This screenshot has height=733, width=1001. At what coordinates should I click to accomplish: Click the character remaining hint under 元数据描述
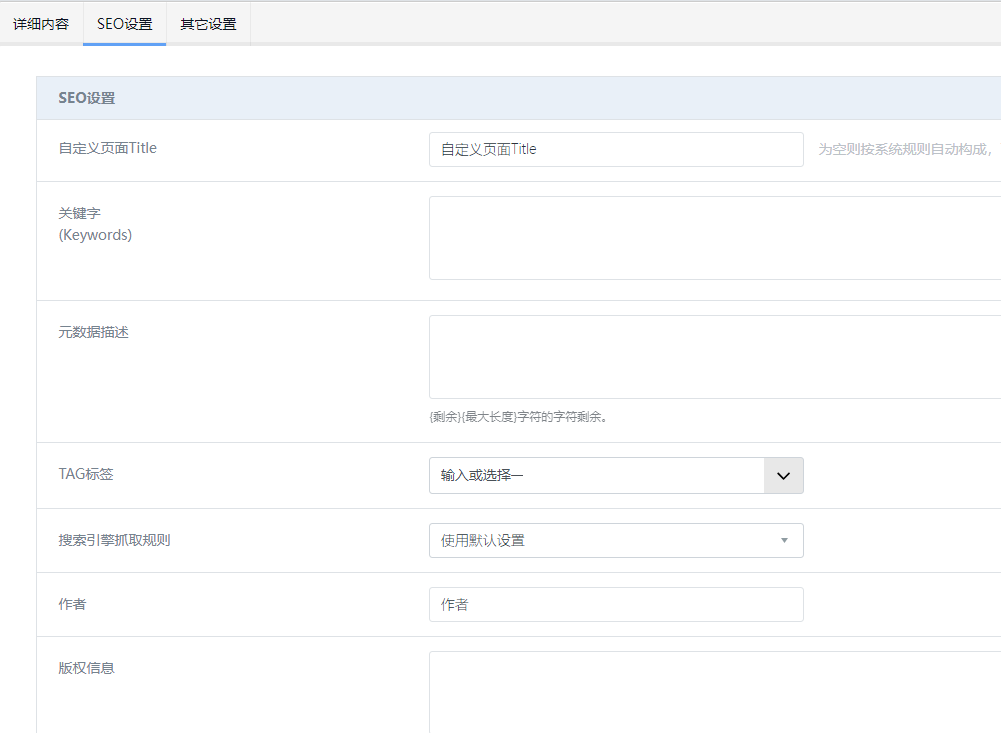(x=518, y=417)
